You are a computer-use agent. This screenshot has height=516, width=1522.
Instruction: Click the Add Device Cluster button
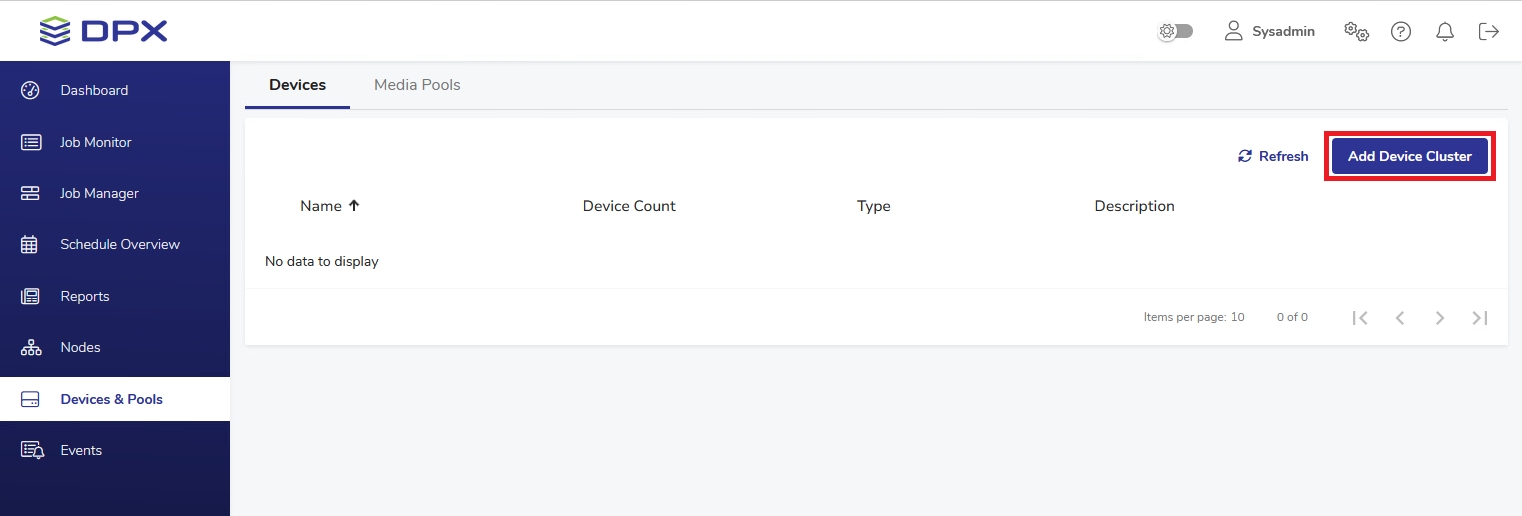click(1409, 156)
